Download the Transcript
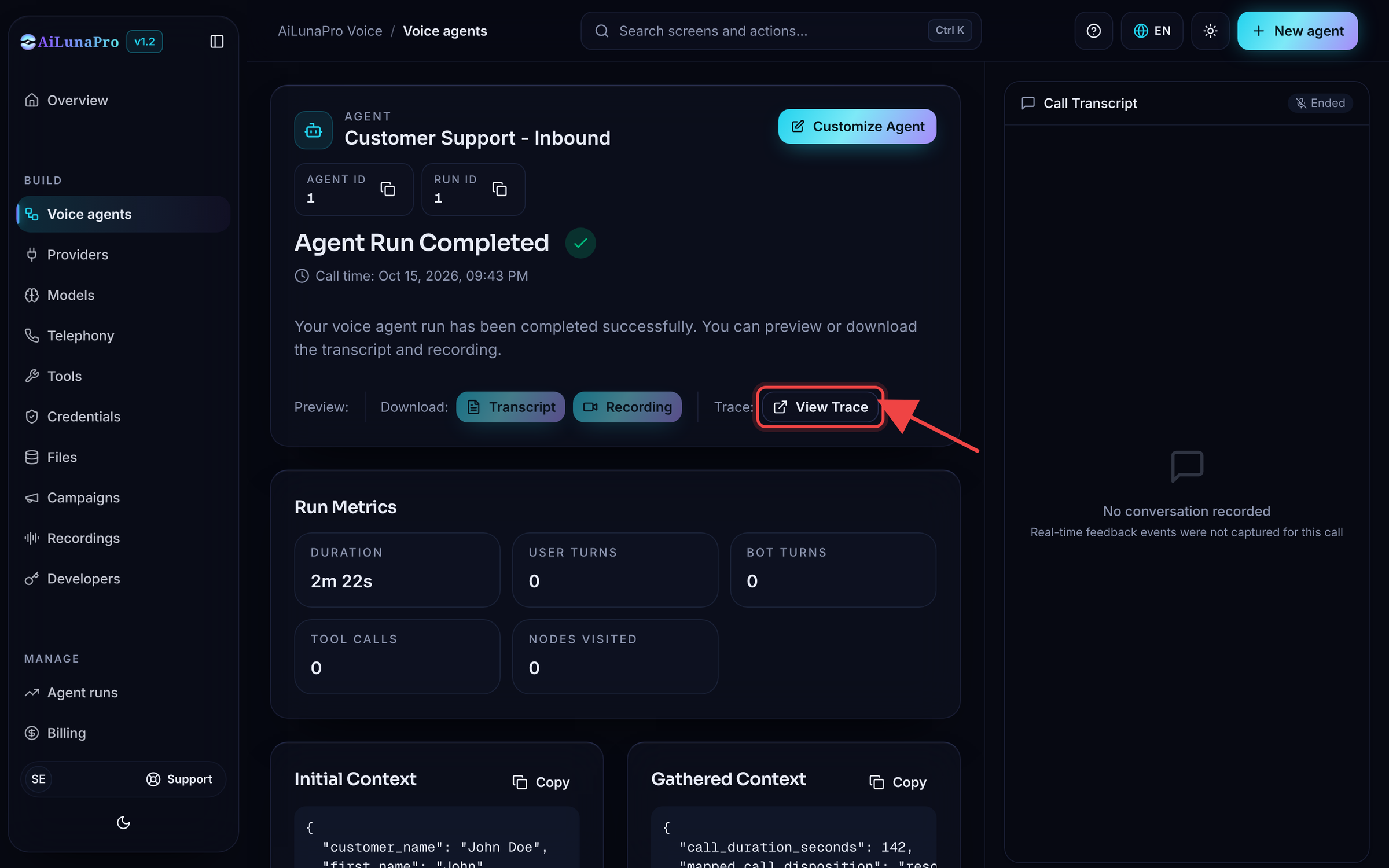The height and width of the screenshot is (868, 1389). point(510,407)
